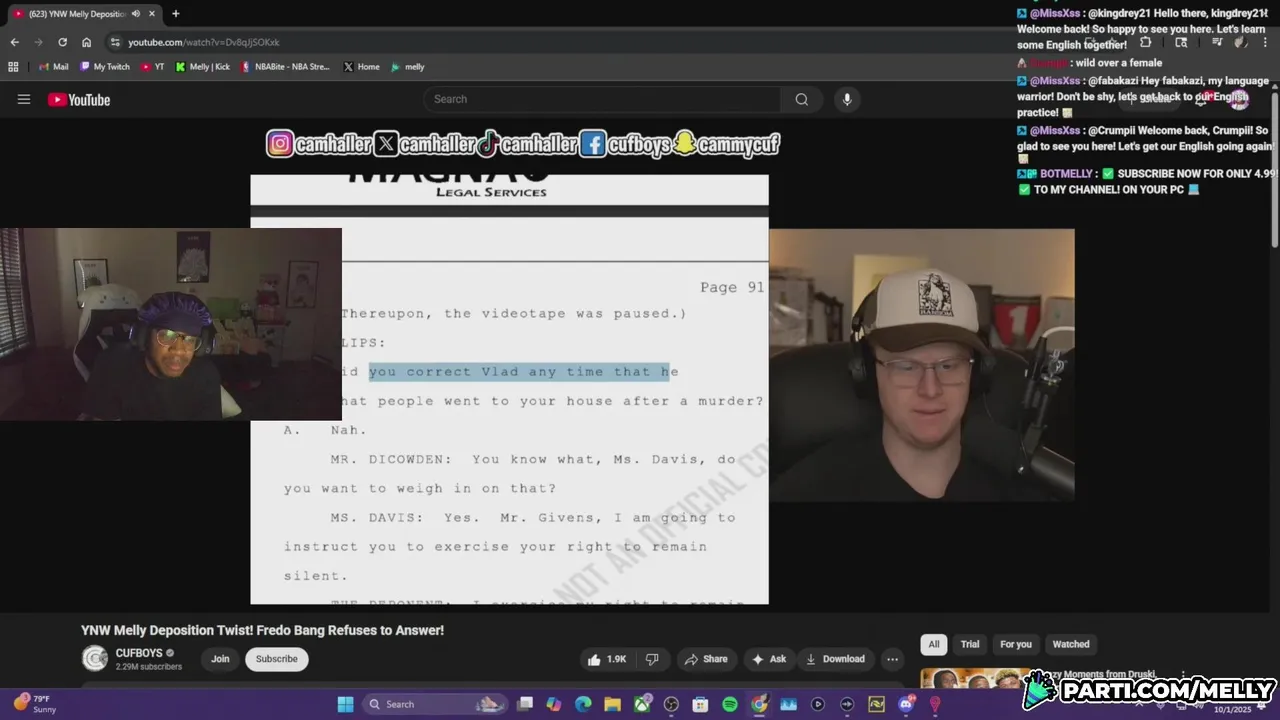Open recommended video thumbnail in sidebar
This screenshot has height=720, width=1280.
(975, 679)
